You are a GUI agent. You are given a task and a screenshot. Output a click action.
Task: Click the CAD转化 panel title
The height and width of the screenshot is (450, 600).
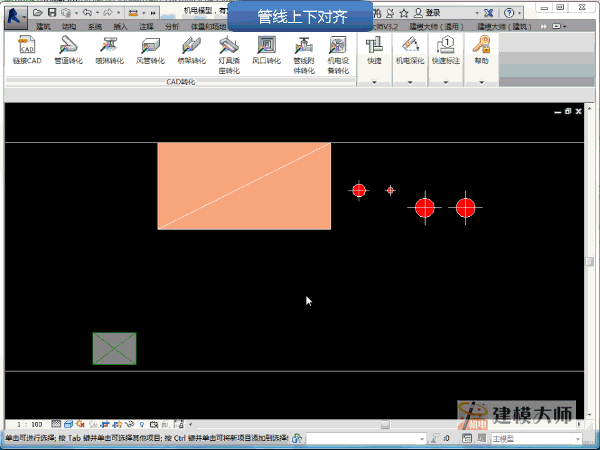coord(181,82)
